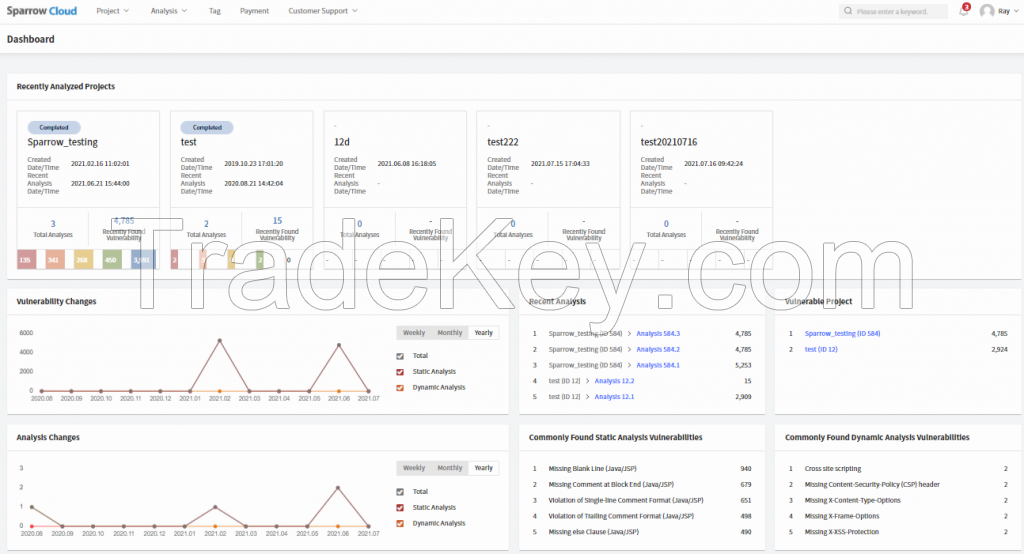Click 2021.02 peak on Vulnerability Changes chart
The width and height of the screenshot is (1024, 554).
coord(219,340)
